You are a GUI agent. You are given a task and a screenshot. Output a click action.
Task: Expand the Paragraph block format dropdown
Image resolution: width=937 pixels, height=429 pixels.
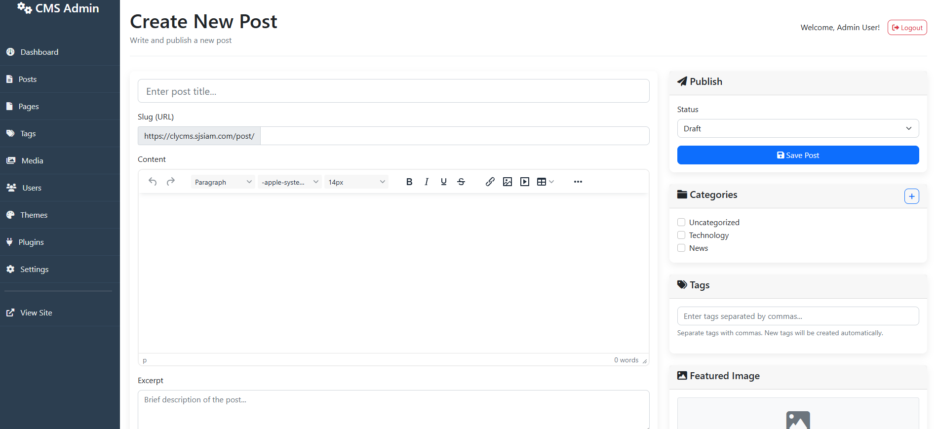click(222, 182)
